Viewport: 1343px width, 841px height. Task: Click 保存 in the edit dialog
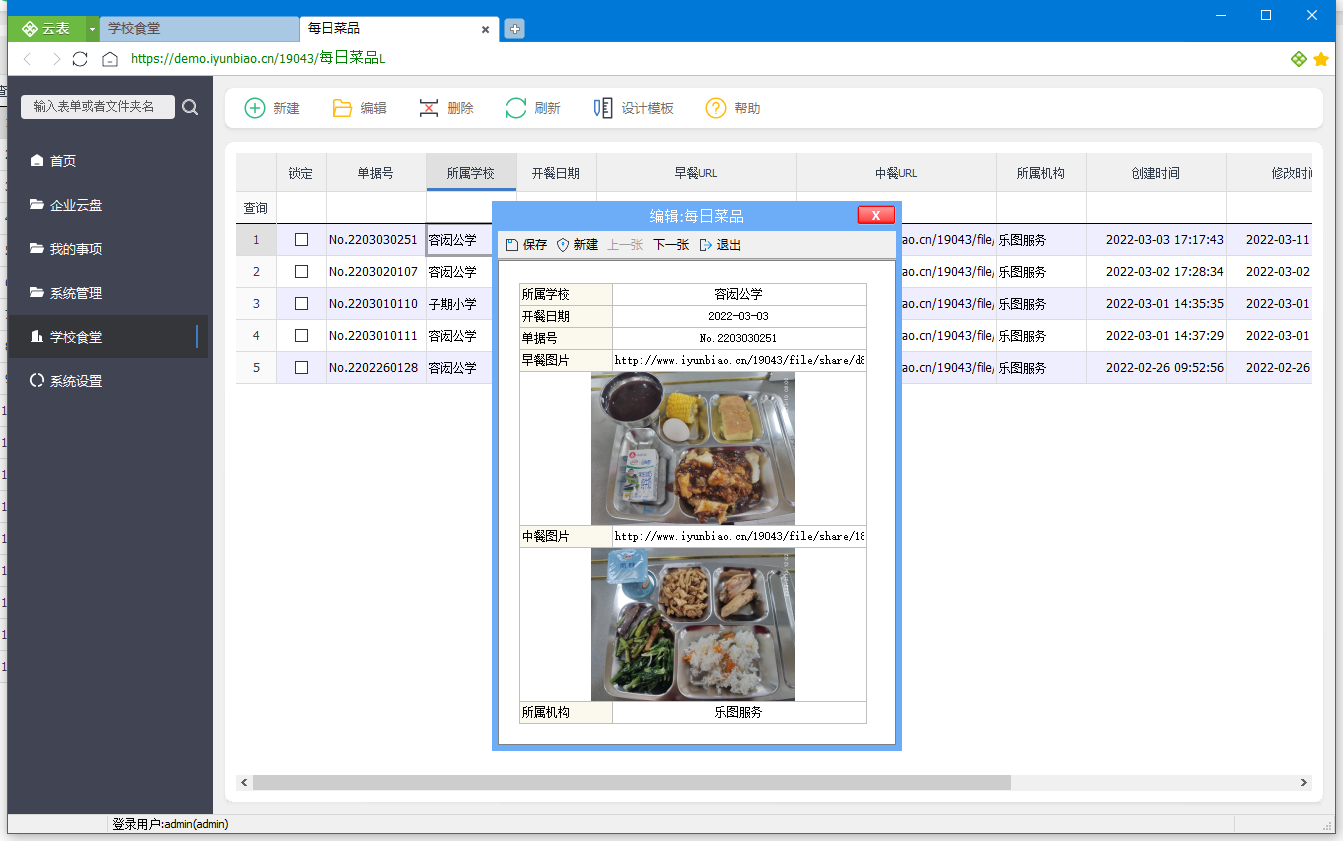526,245
